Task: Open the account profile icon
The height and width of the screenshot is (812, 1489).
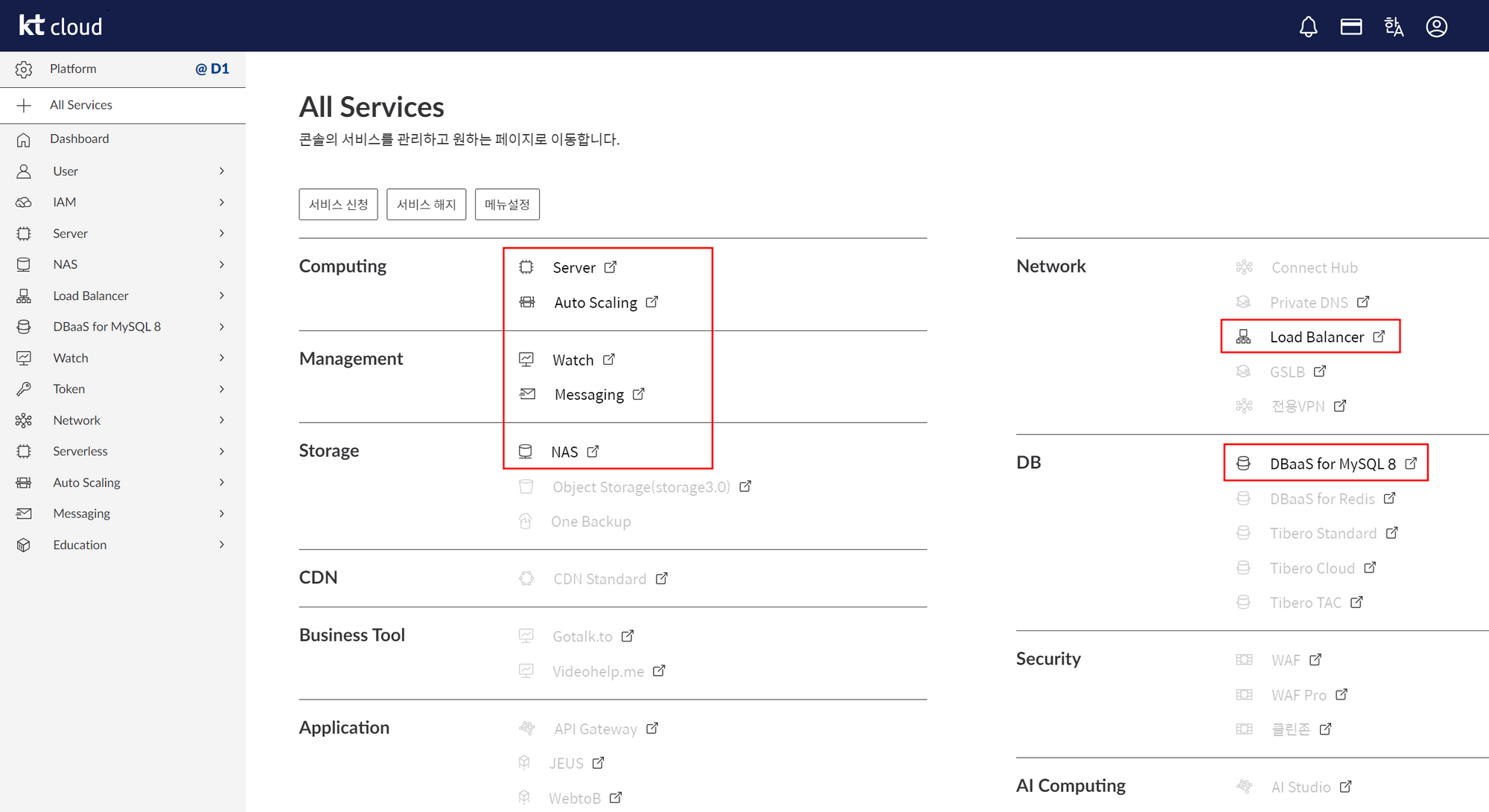Action: point(1437,26)
